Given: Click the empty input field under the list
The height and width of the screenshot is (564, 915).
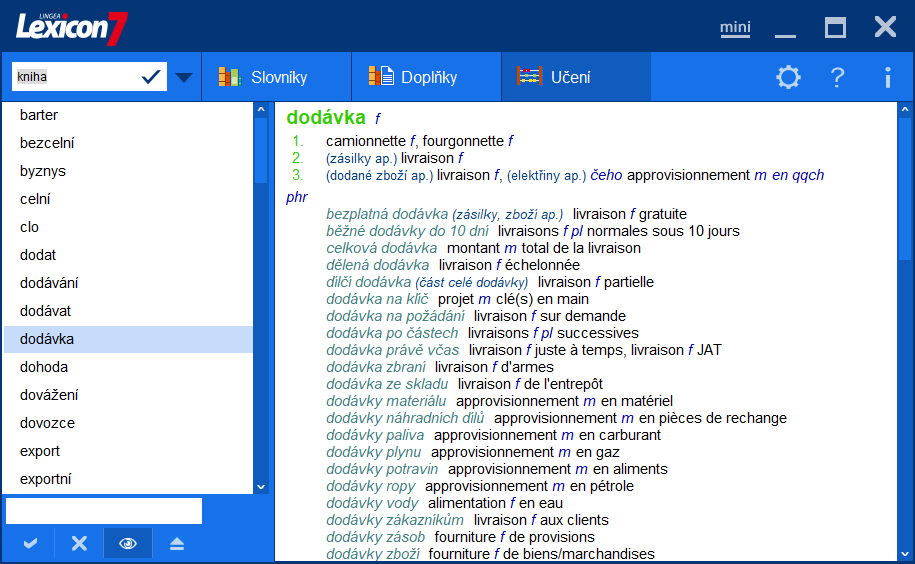Looking at the screenshot, I should [104, 511].
